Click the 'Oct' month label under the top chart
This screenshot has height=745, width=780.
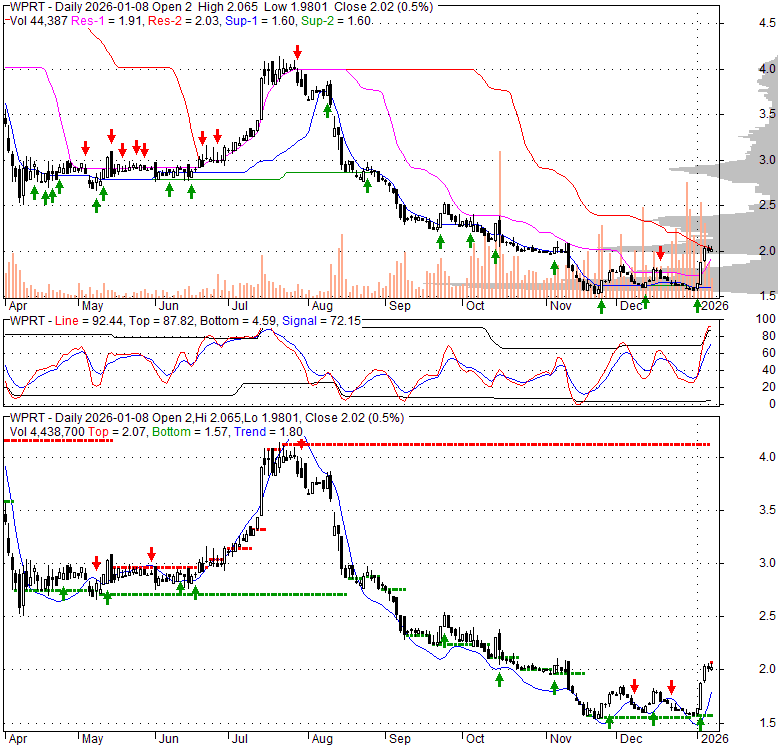coord(475,306)
